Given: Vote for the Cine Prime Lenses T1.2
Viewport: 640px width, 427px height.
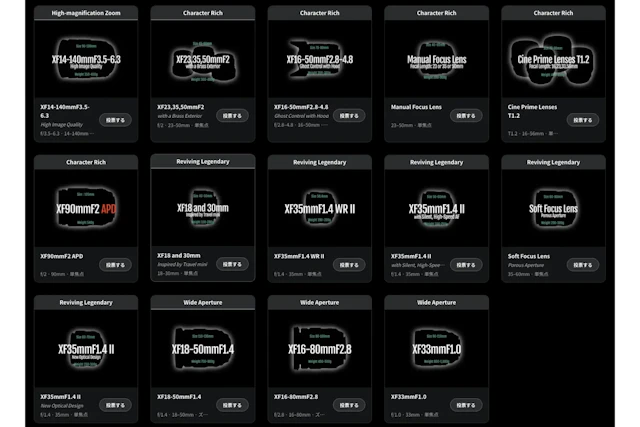Looking at the screenshot, I should tap(582, 120).
